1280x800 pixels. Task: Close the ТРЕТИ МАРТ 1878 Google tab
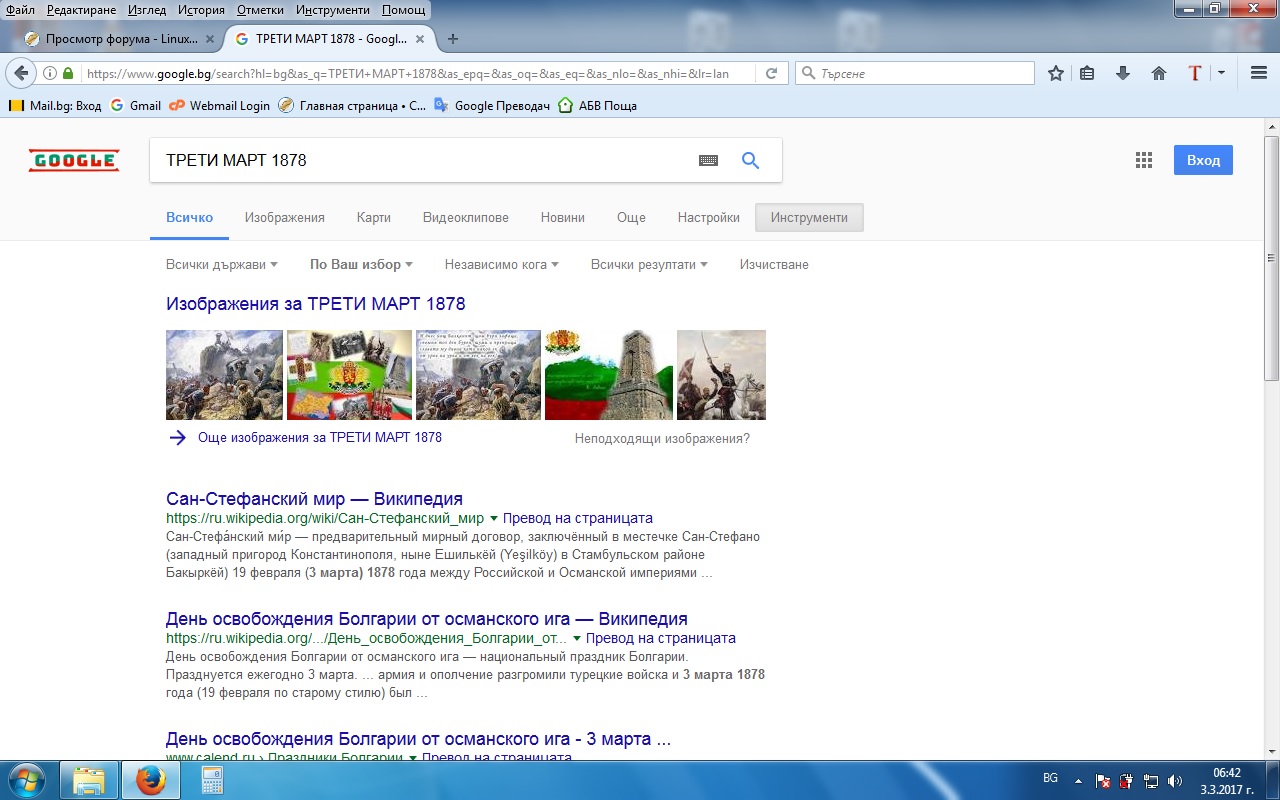click(x=420, y=39)
